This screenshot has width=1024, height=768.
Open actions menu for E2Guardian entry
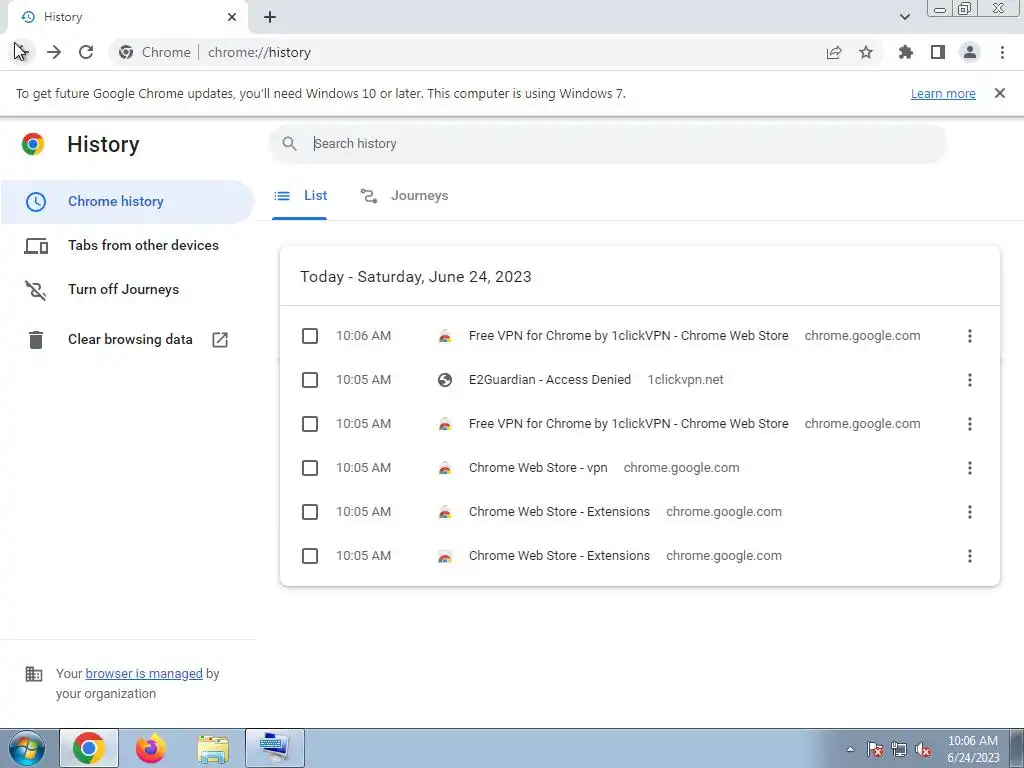(970, 380)
